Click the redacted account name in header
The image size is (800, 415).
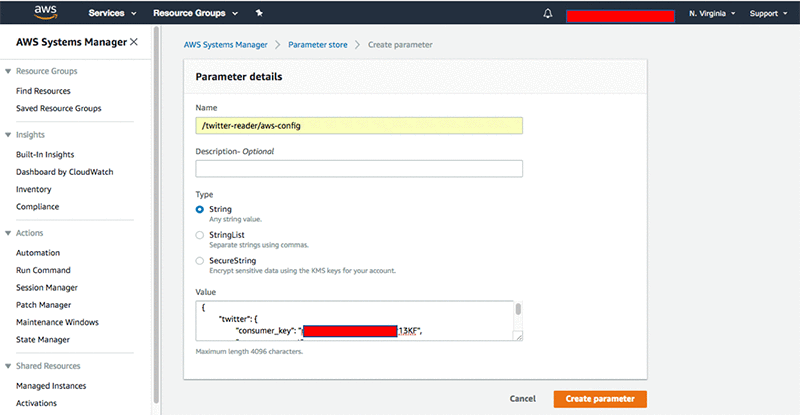(x=620, y=16)
